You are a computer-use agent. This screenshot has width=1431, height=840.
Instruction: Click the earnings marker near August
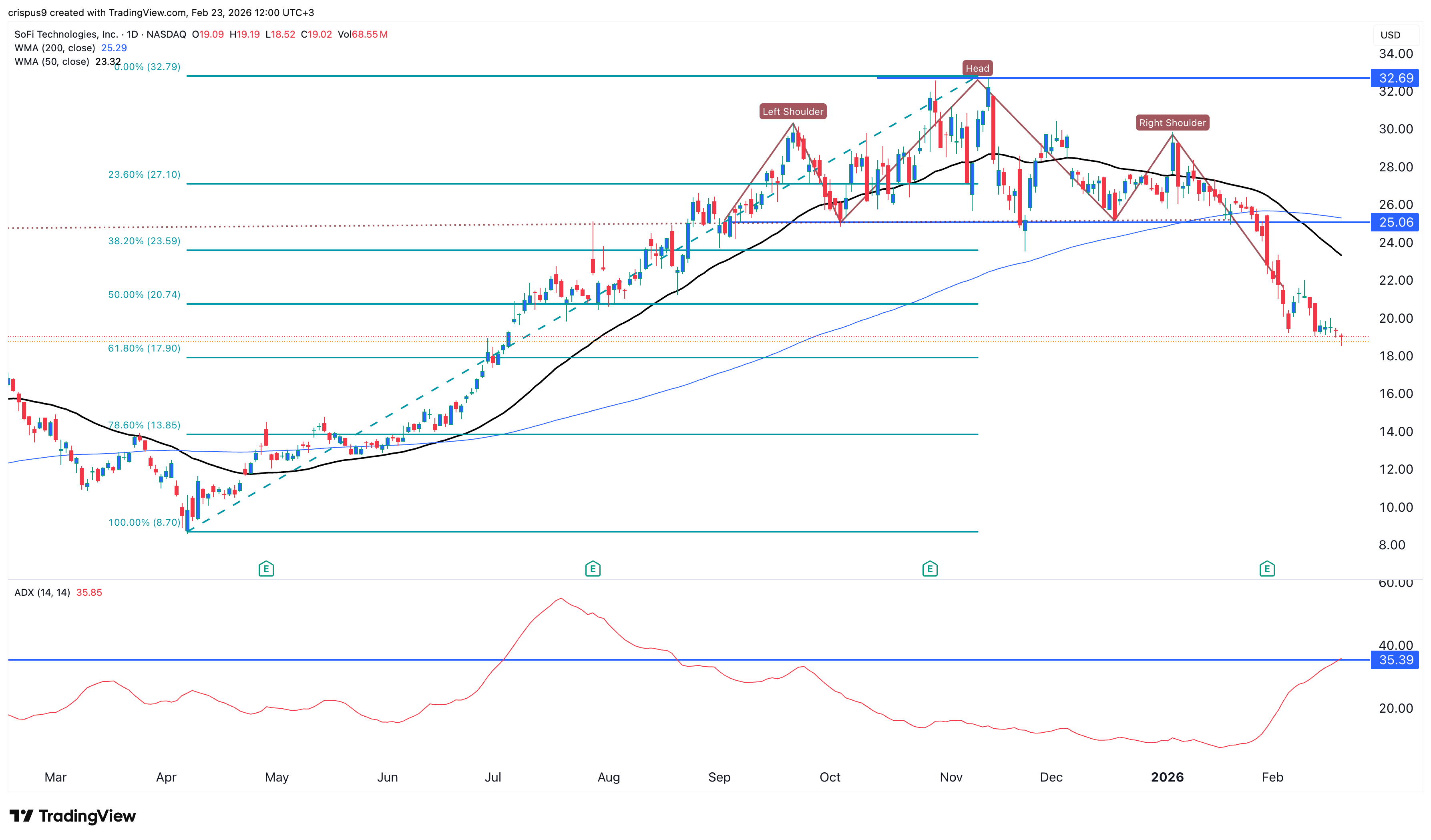pyautogui.click(x=592, y=569)
